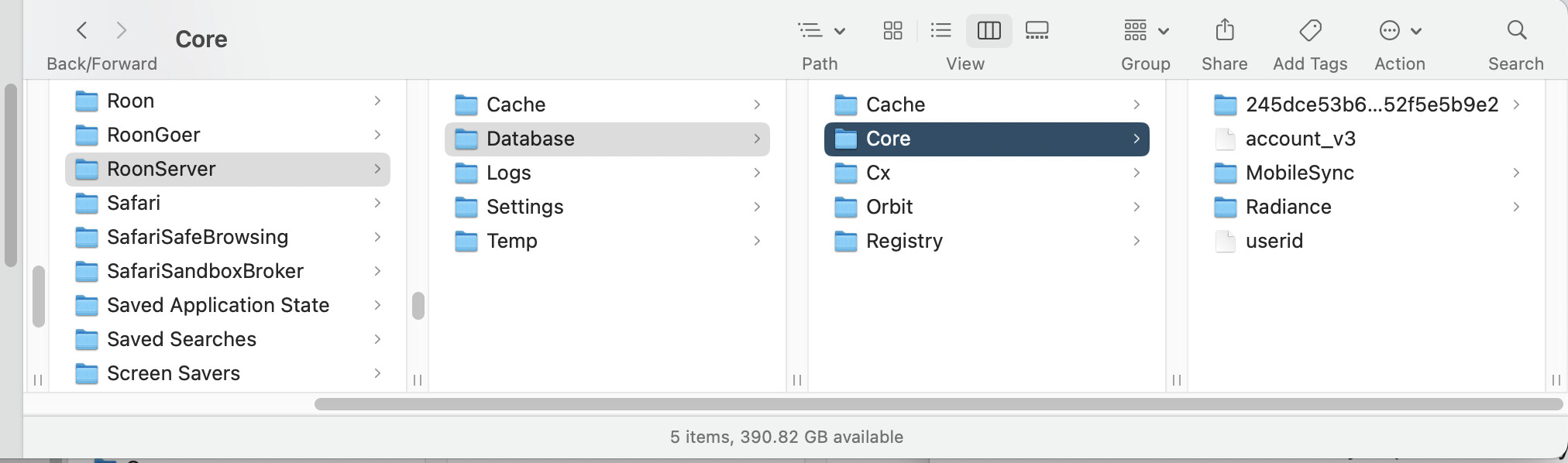Open the Group options dropdown
The image size is (1568, 463).
pos(1146,31)
